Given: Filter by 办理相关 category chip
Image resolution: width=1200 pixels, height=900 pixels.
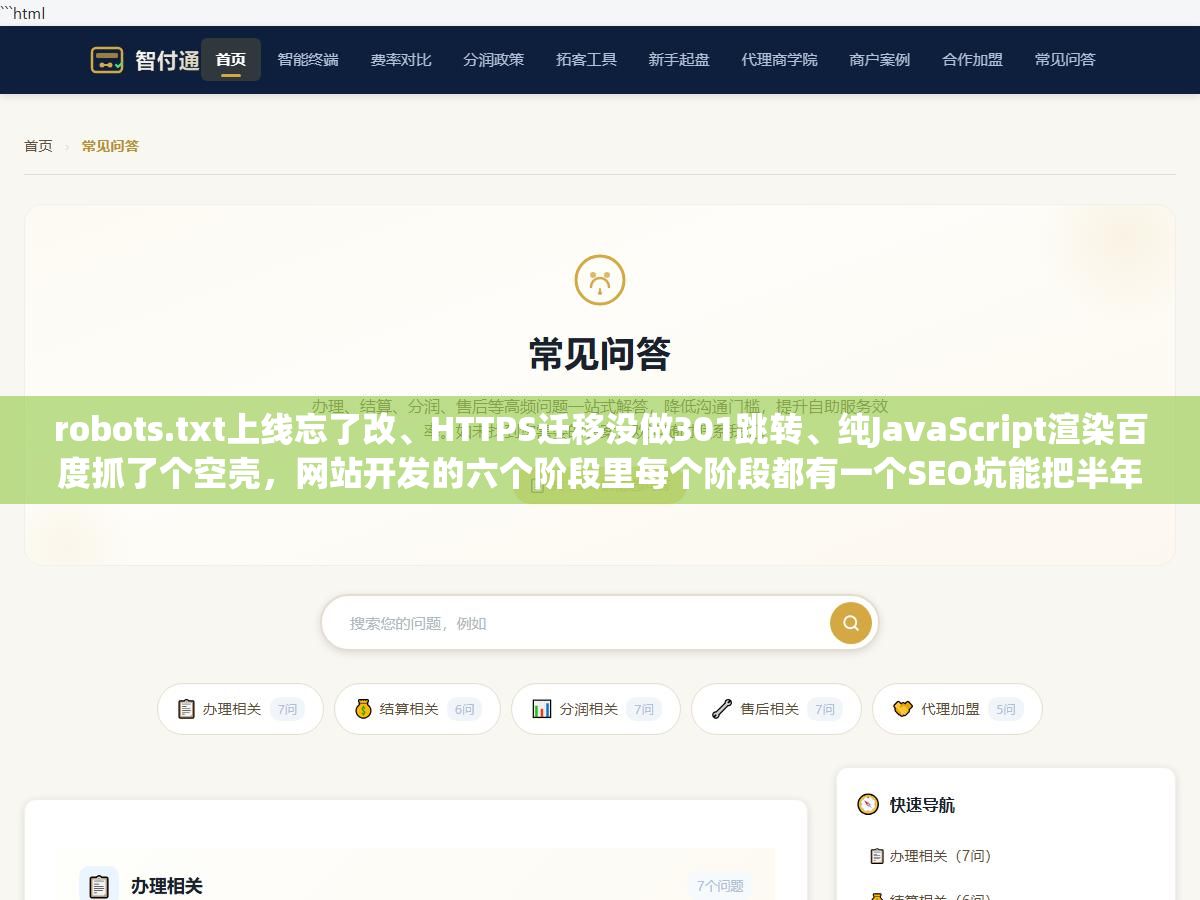Looking at the screenshot, I should [240, 709].
